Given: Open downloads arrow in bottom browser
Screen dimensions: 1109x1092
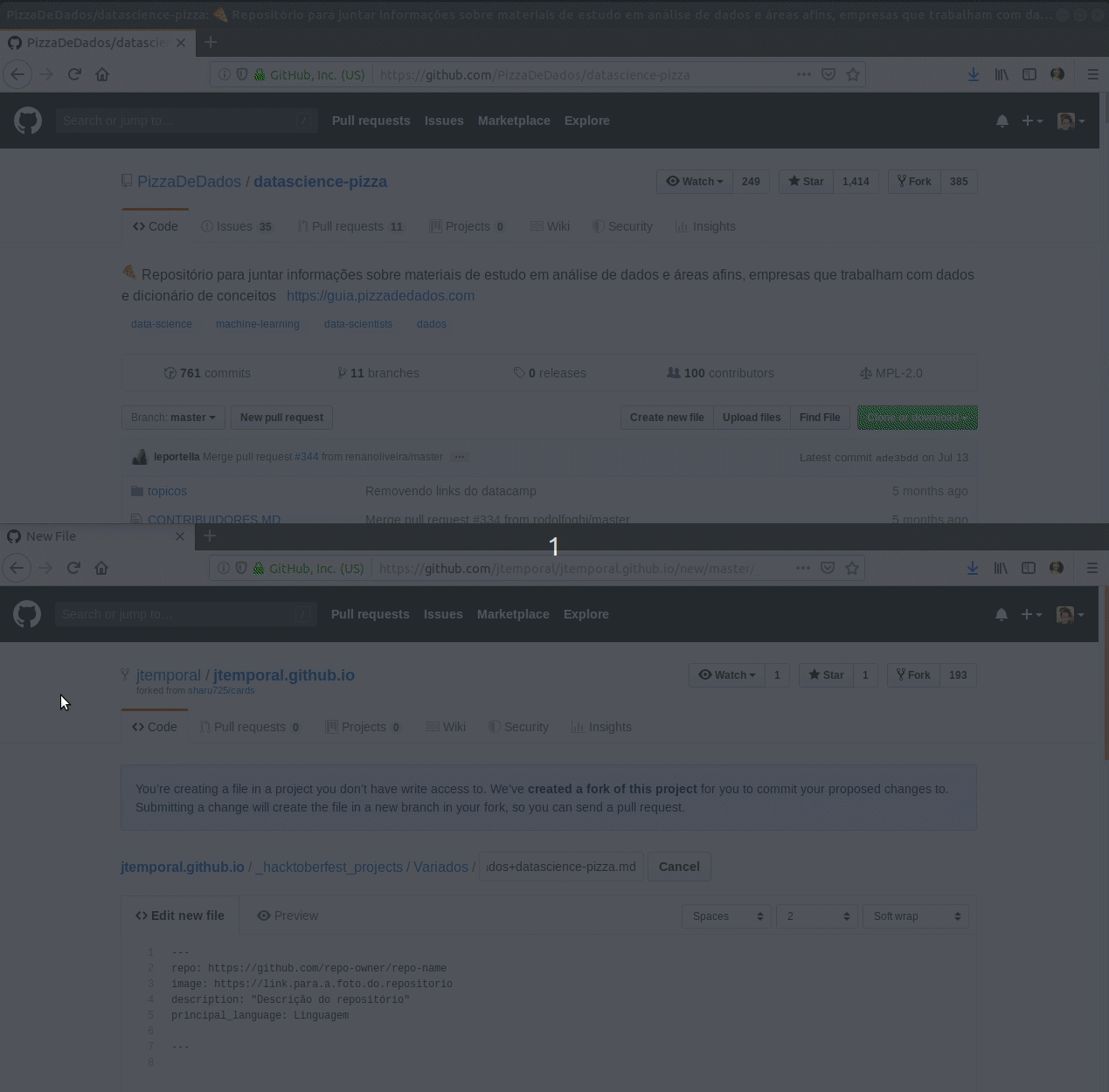Looking at the screenshot, I should pyautogui.click(x=972, y=568).
